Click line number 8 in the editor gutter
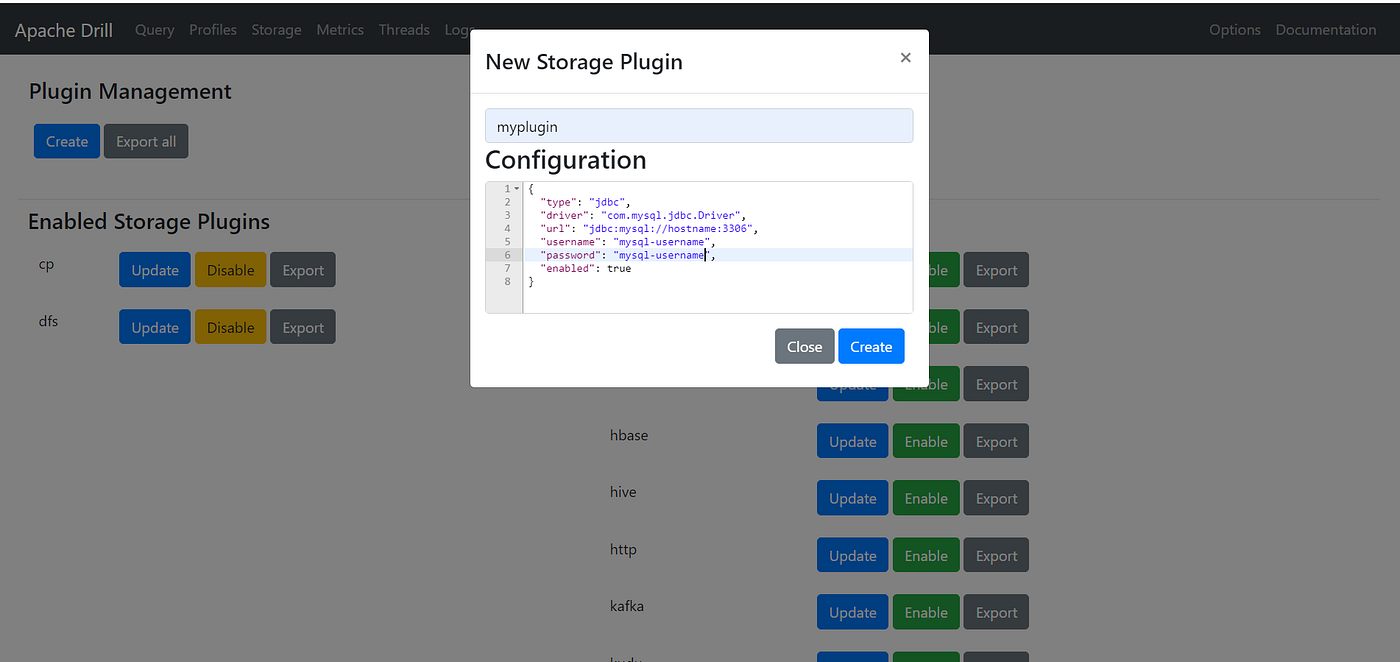Screen dimensions: 1400x662 (508, 281)
